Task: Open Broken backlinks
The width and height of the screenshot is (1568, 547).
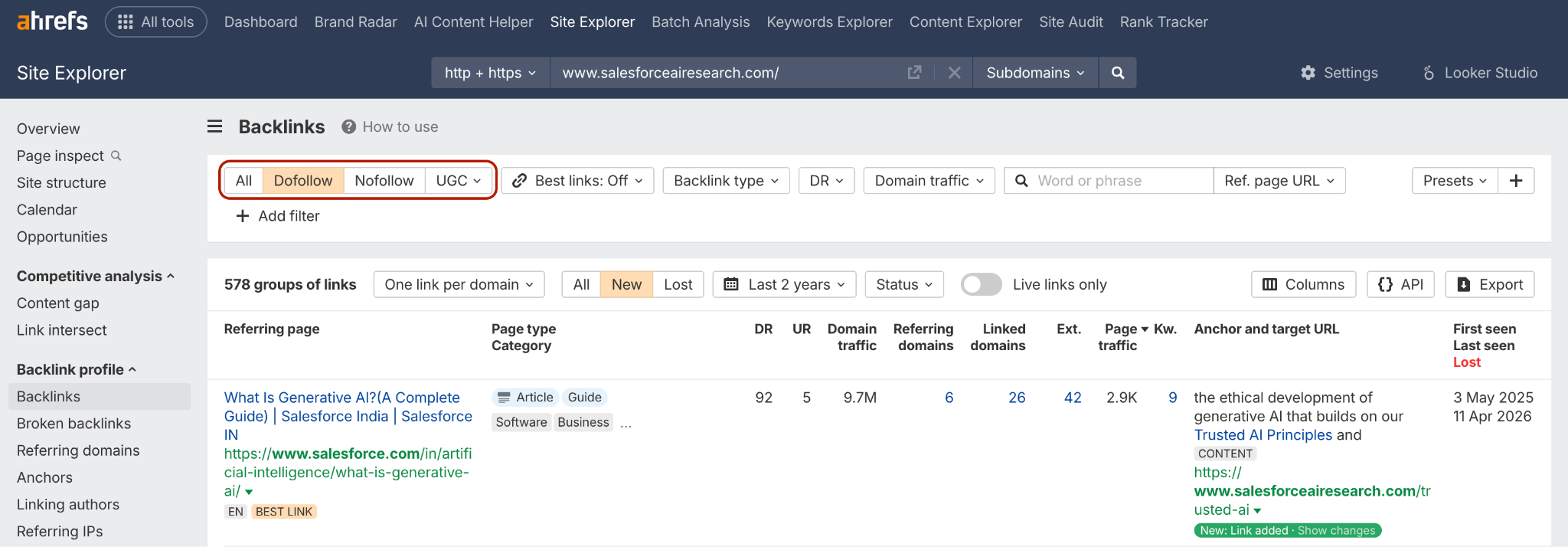Action: tap(73, 424)
